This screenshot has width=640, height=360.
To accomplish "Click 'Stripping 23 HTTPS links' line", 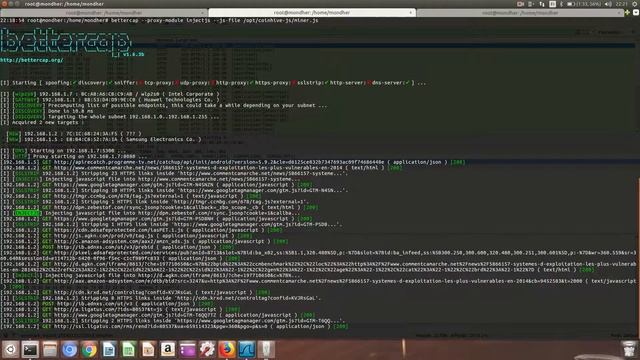I will pos(174,173).
